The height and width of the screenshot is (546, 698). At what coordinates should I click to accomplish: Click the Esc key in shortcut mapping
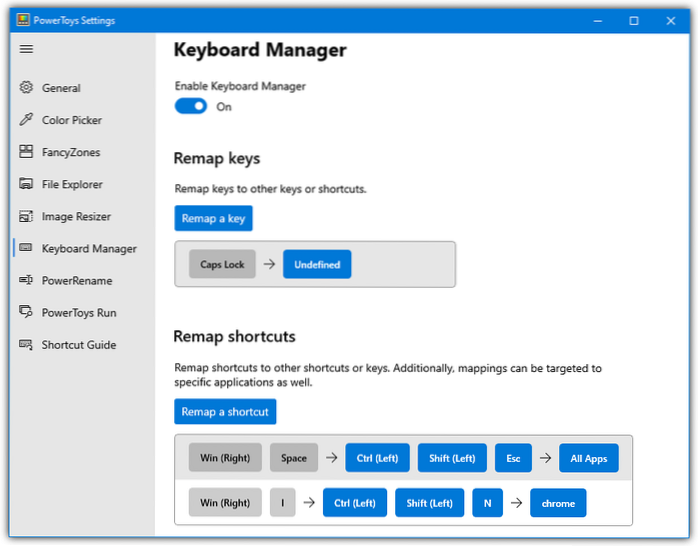point(513,459)
